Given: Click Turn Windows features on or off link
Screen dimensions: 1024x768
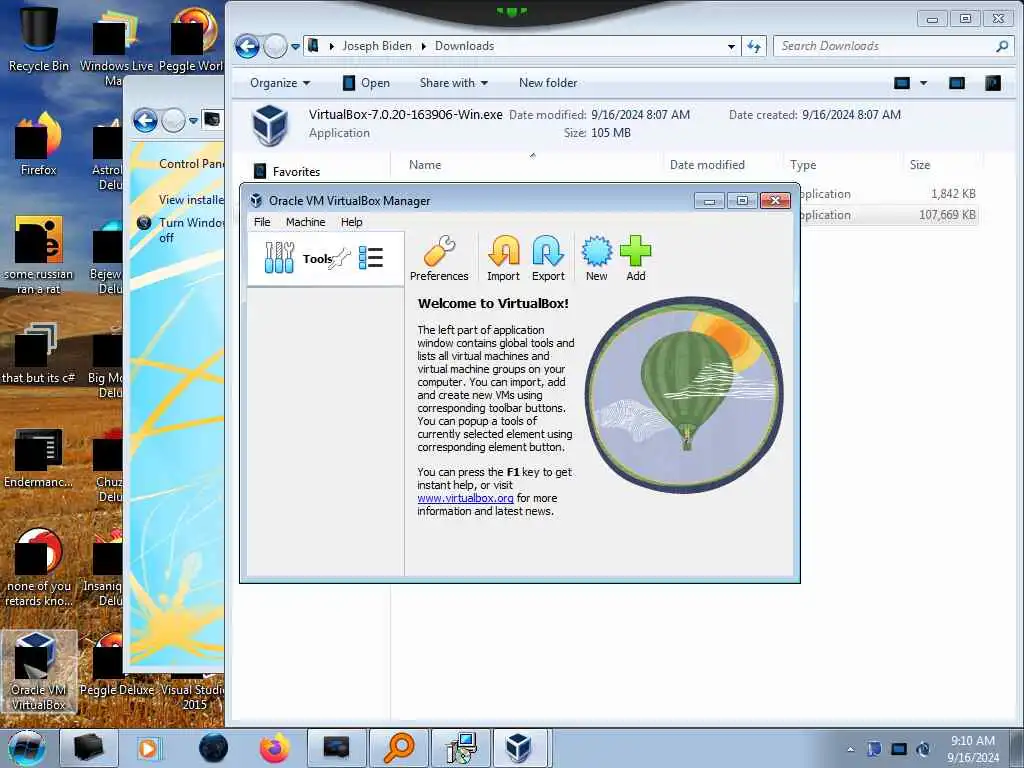Looking at the screenshot, I should tap(191, 230).
